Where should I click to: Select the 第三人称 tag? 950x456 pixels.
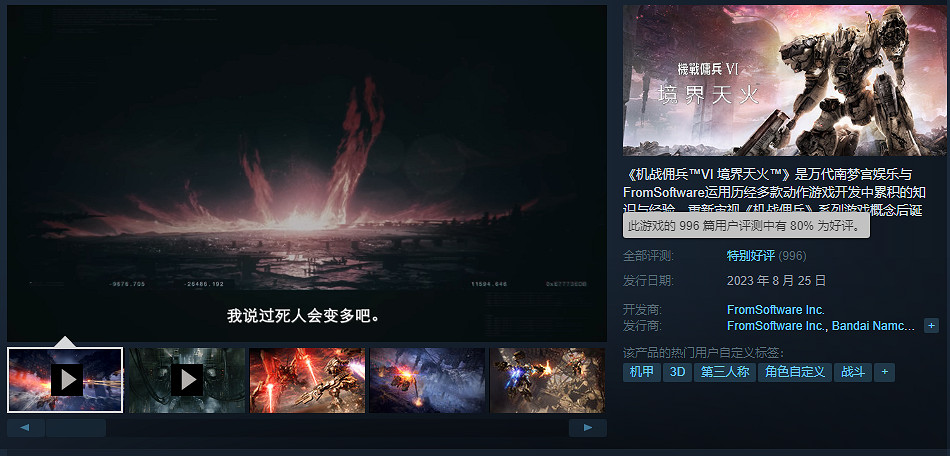coord(725,372)
